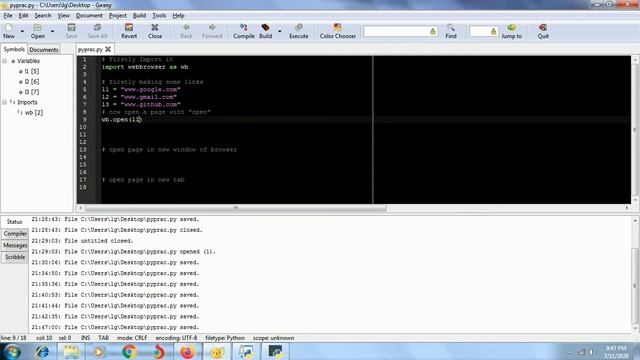Click the Close document toolbar icon
Image resolution: width=640 pixels, height=360 pixels.
click(x=155, y=31)
